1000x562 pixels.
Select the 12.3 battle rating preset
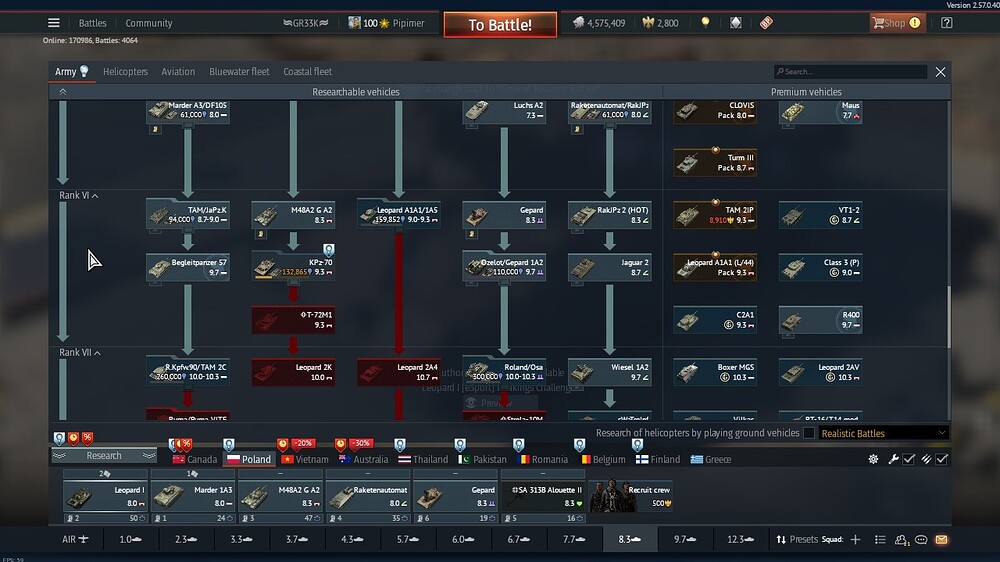click(x=740, y=540)
